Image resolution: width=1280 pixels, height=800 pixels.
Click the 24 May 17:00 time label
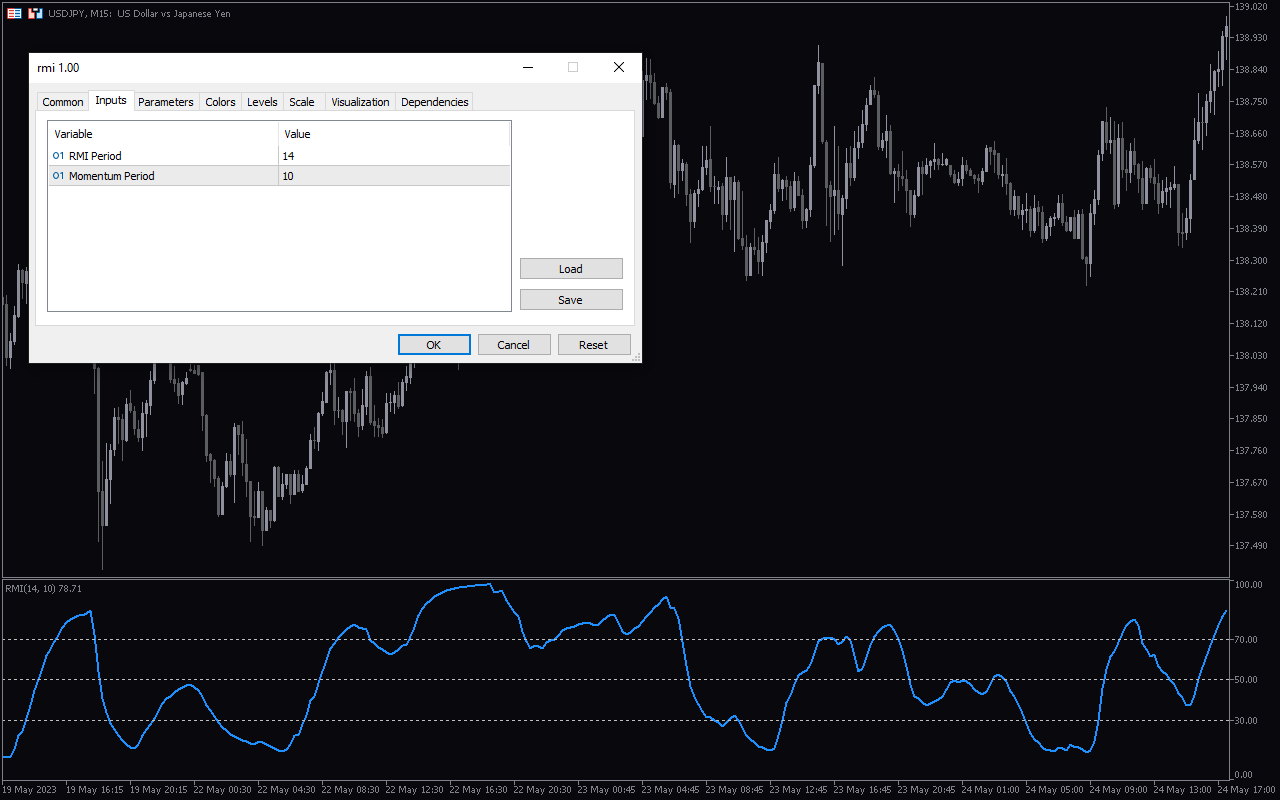click(1246, 790)
